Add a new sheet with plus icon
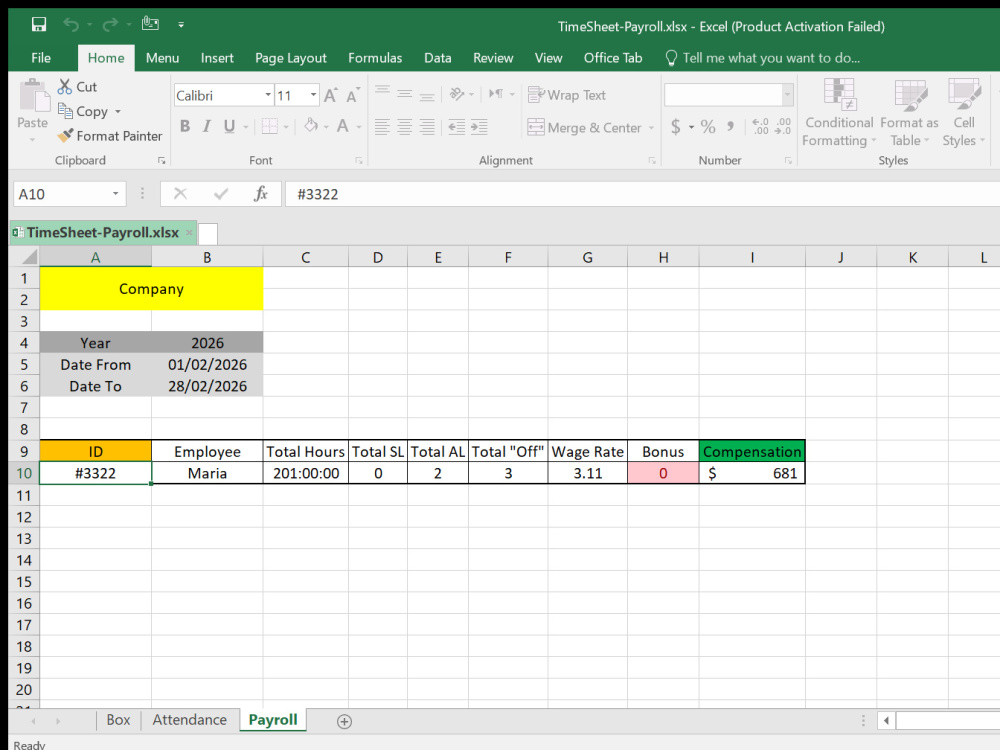 344,721
